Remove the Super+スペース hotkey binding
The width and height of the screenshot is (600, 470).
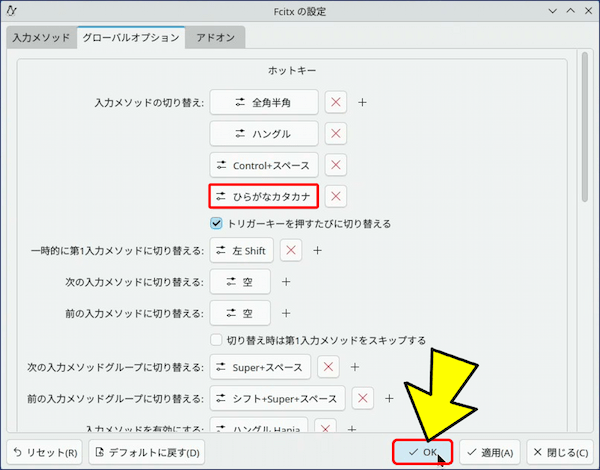(x=329, y=367)
